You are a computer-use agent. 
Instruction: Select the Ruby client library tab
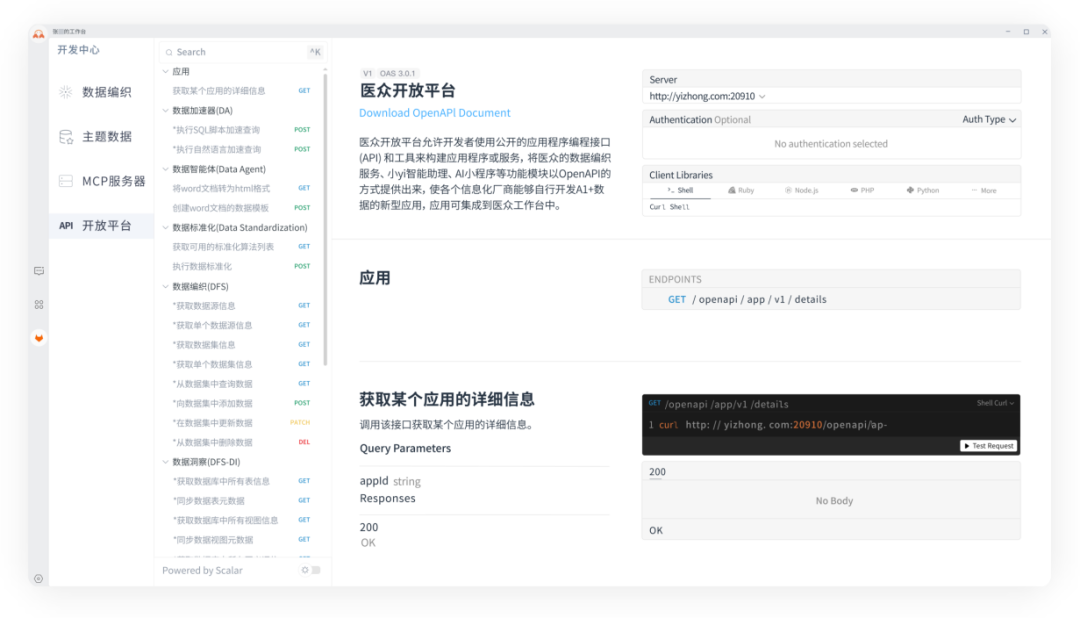pos(742,191)
